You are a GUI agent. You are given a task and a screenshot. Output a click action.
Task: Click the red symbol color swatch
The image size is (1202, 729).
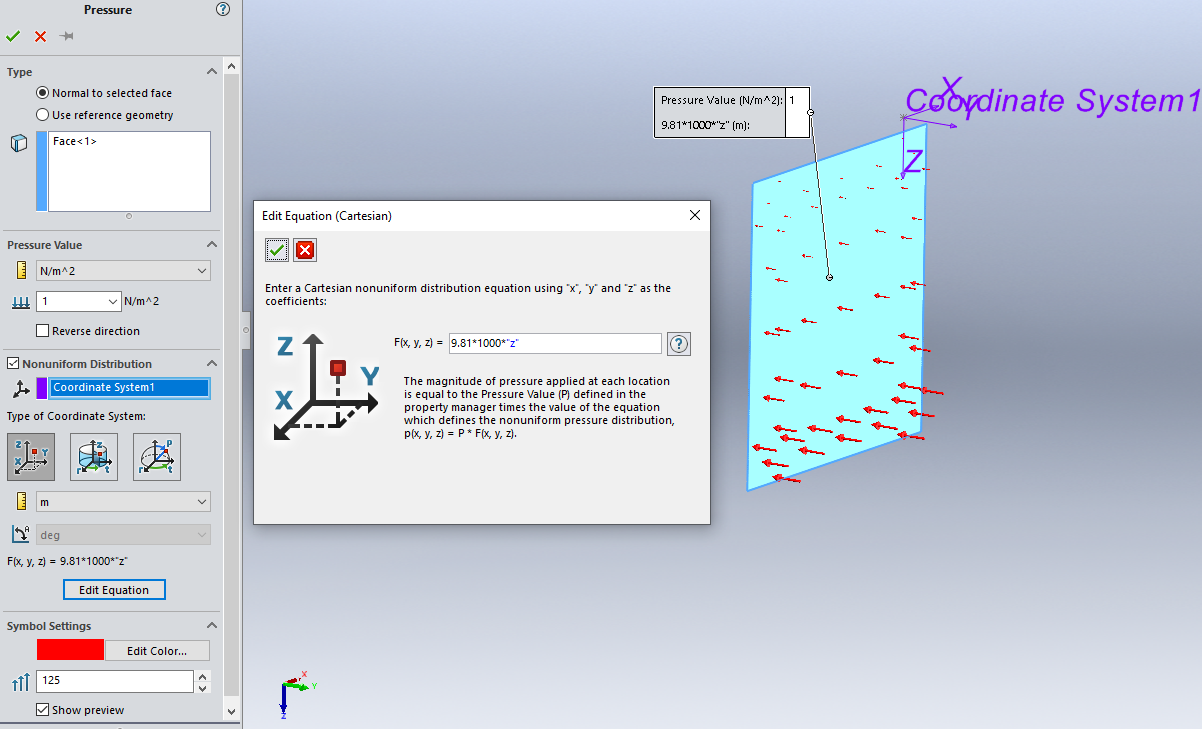(x=70, y=651)
